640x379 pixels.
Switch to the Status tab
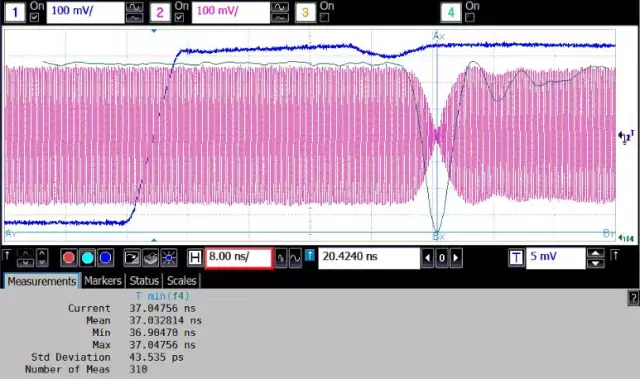144,281
